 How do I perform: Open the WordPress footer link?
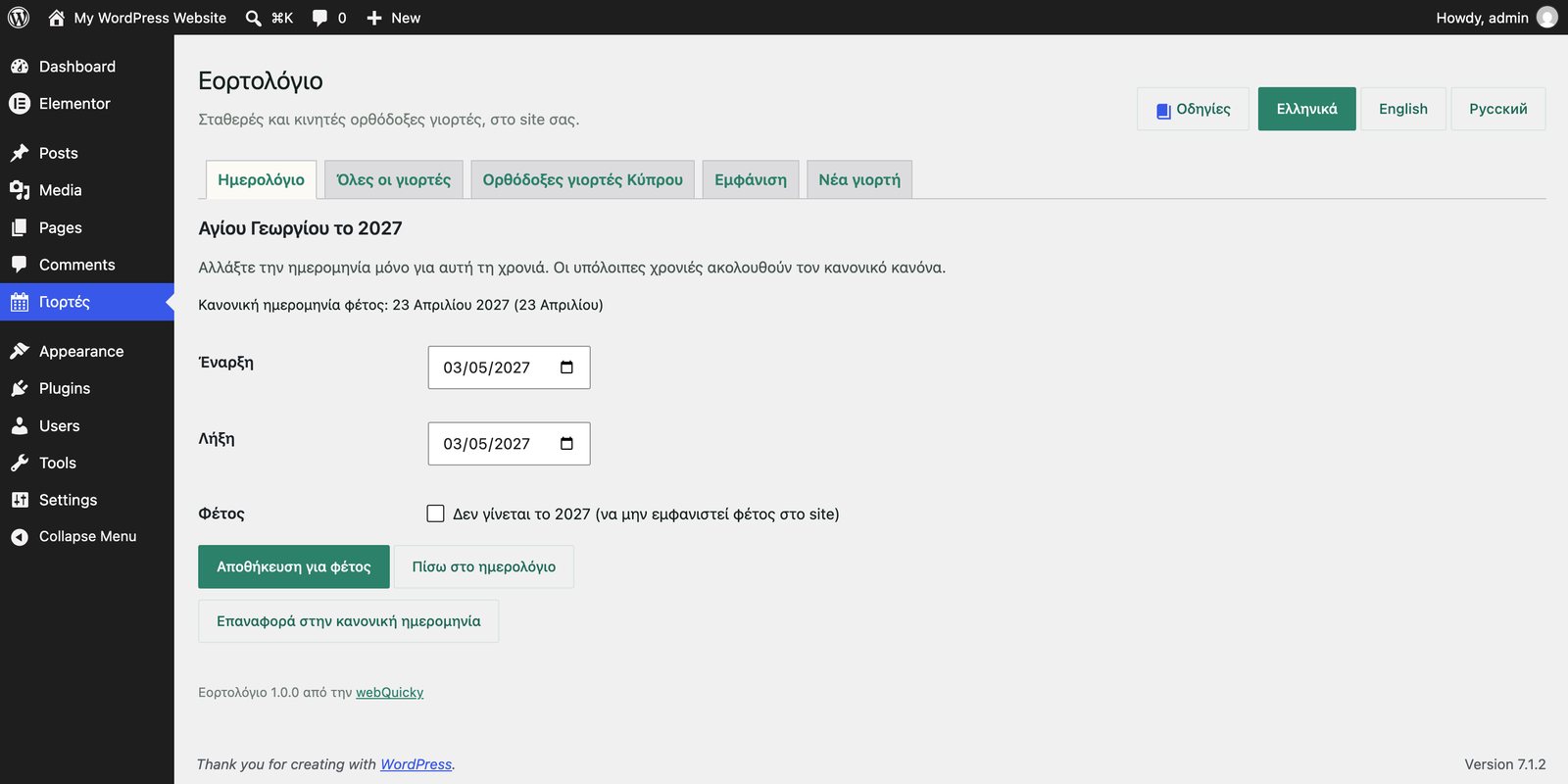(x=416, y=764)
